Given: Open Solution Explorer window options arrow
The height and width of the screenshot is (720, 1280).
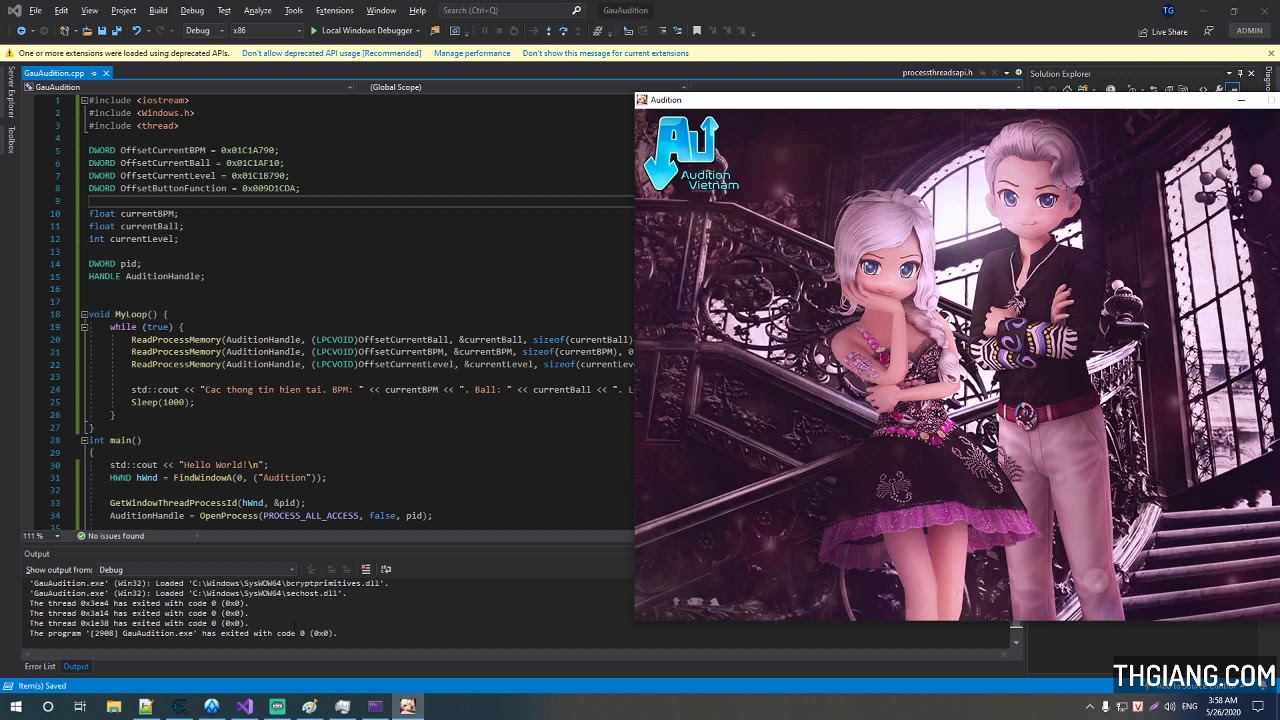Looking at the screenshot, I should click(x=1229, y=73).
